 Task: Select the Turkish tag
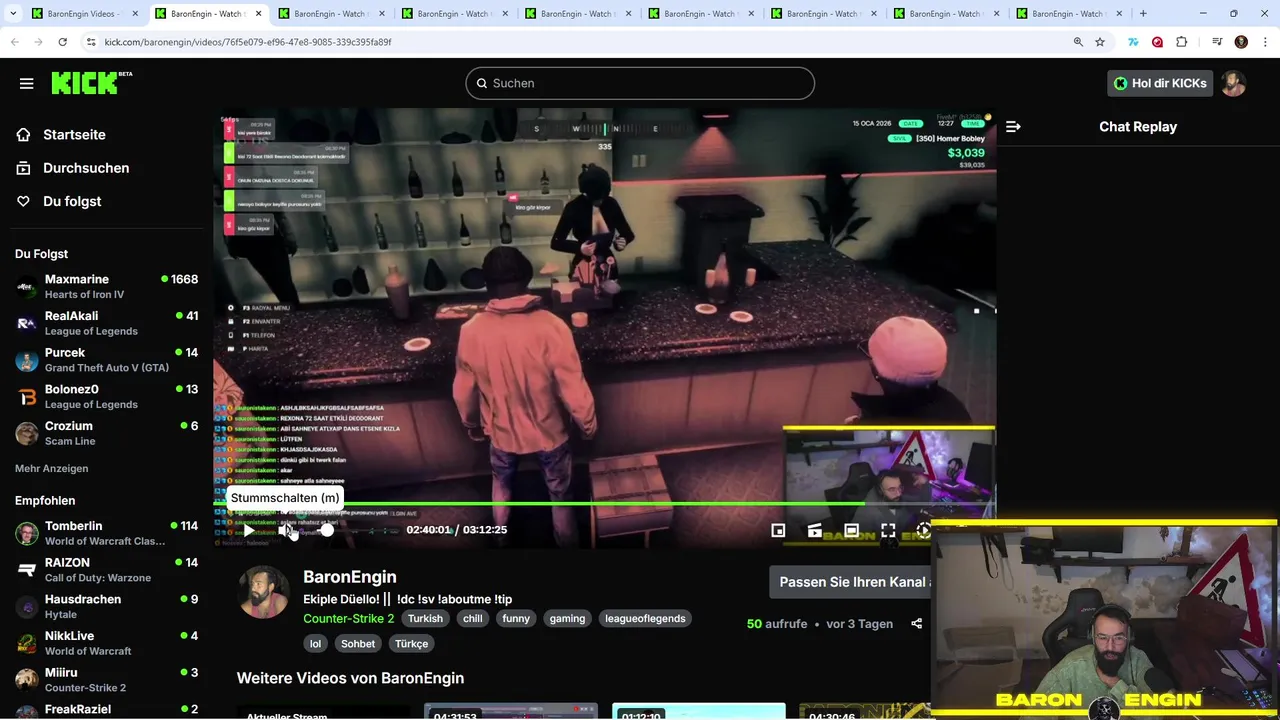[425, 618]
